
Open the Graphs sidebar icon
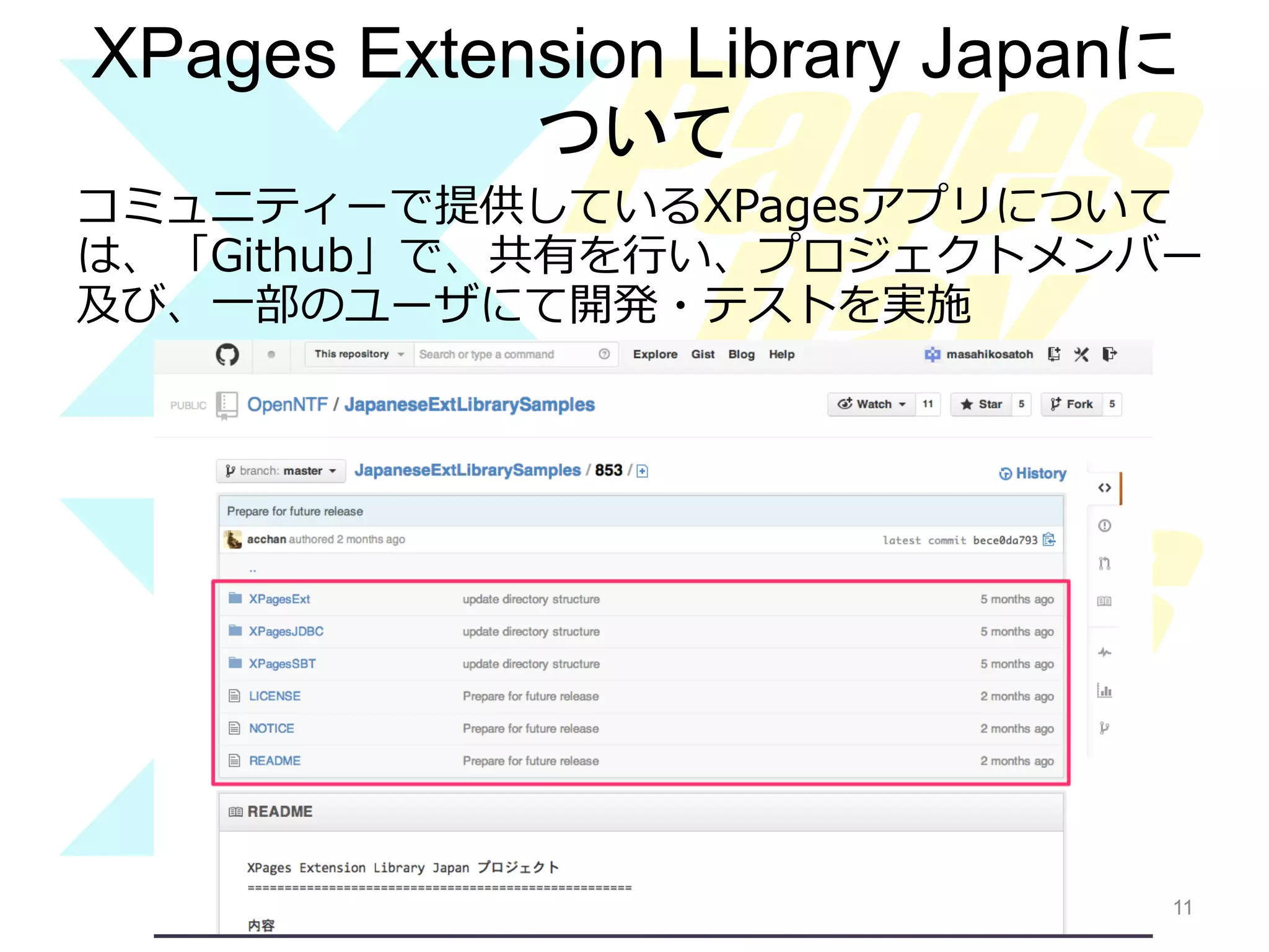1104,690
